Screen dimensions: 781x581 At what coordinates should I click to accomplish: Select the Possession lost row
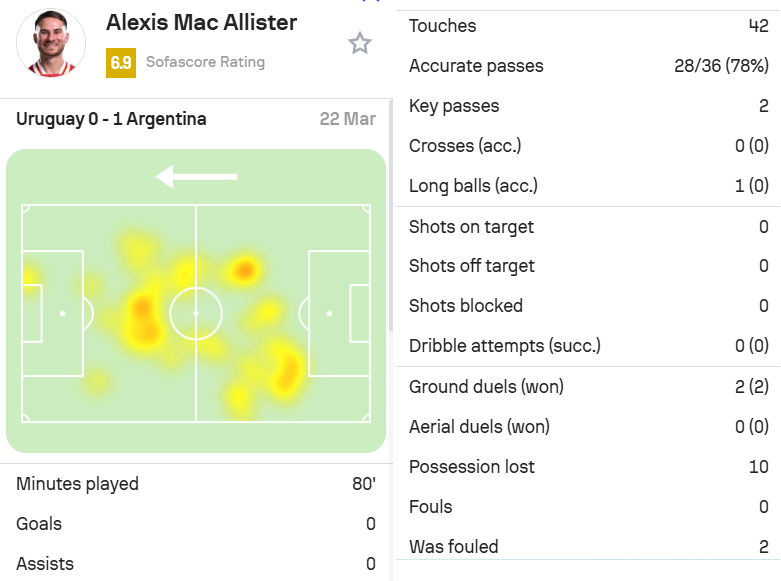coord(588,467)
